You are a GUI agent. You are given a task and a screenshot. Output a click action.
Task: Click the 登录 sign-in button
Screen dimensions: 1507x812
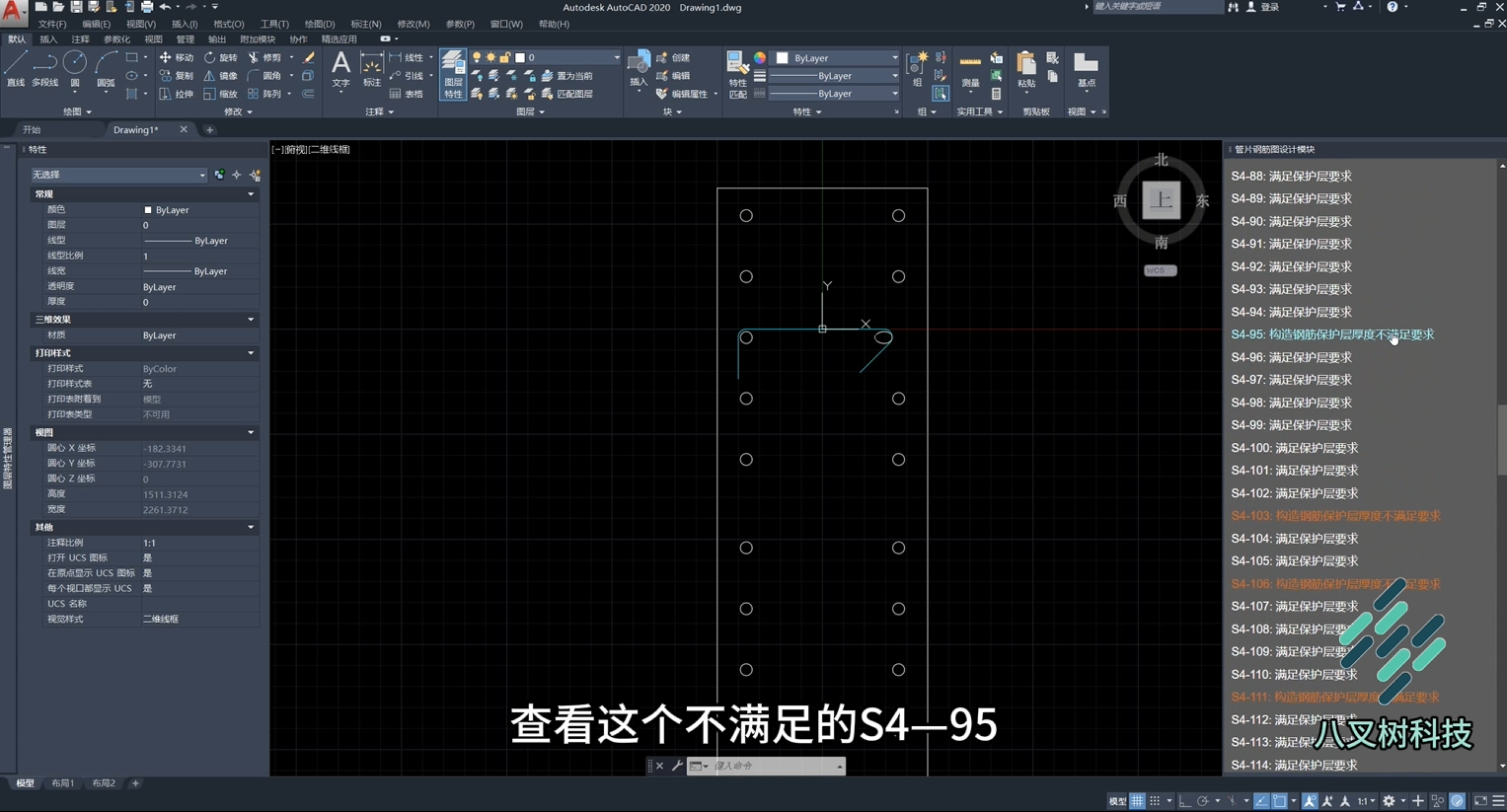tap(1262, 7)
